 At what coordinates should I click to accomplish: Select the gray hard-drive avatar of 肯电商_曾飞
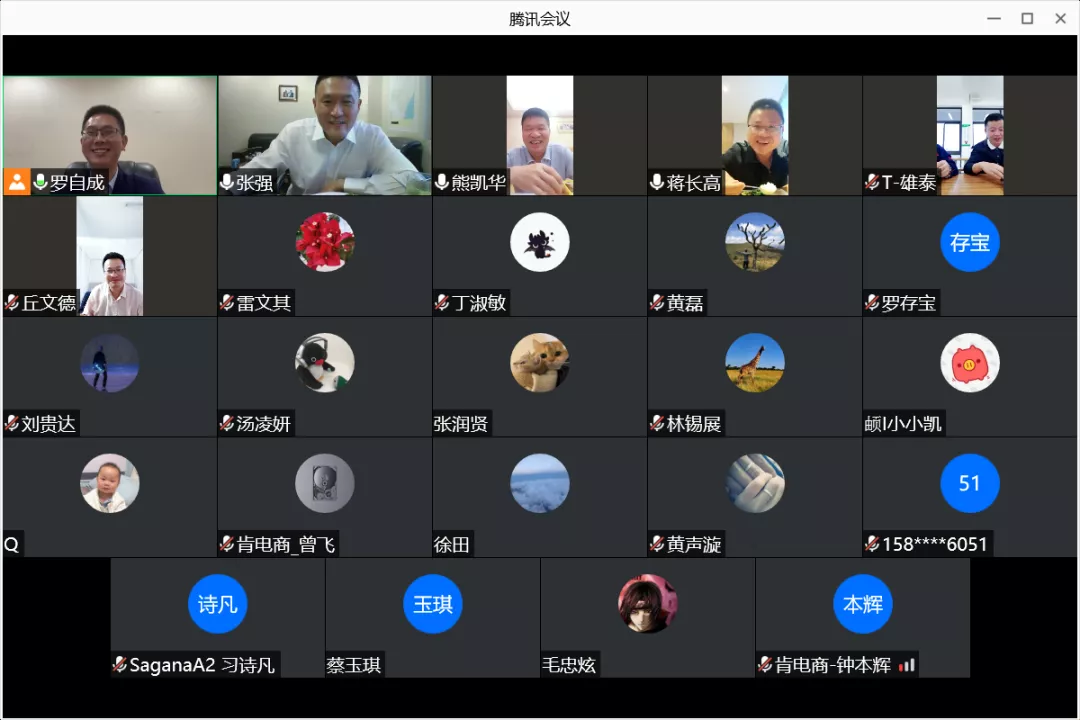tap(325, 483)
